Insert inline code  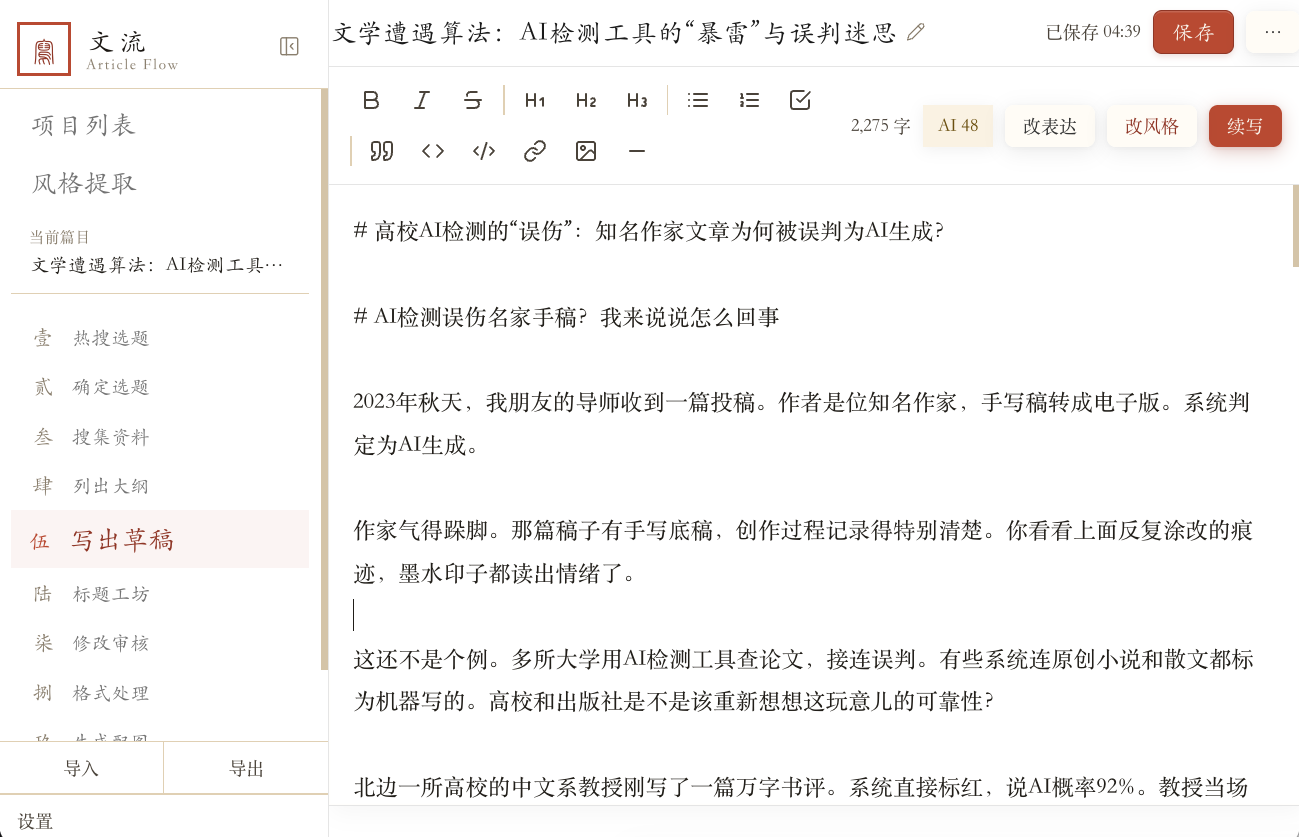point(433,151)
